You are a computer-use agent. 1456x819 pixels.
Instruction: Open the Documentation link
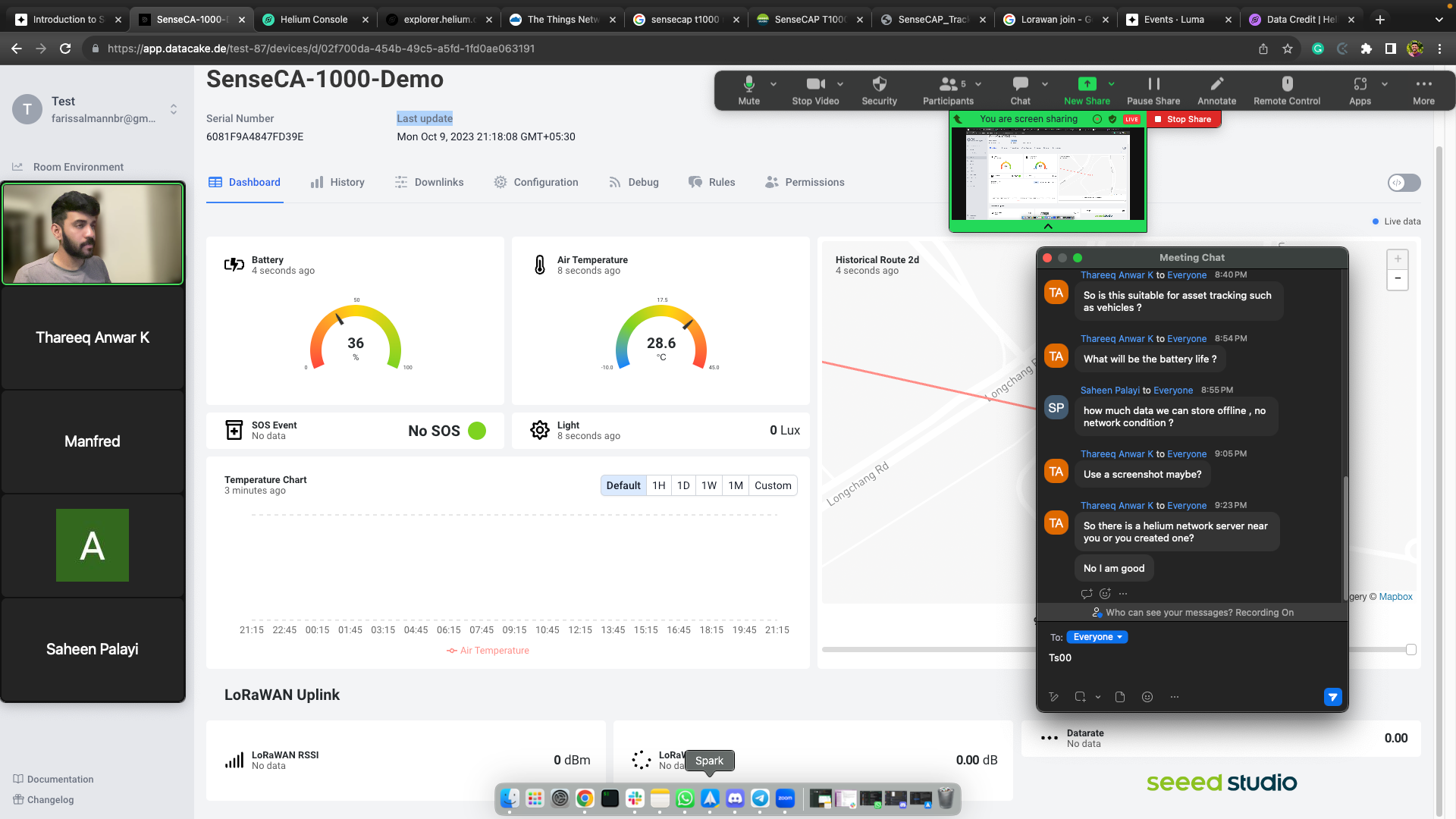pos(53,780)
